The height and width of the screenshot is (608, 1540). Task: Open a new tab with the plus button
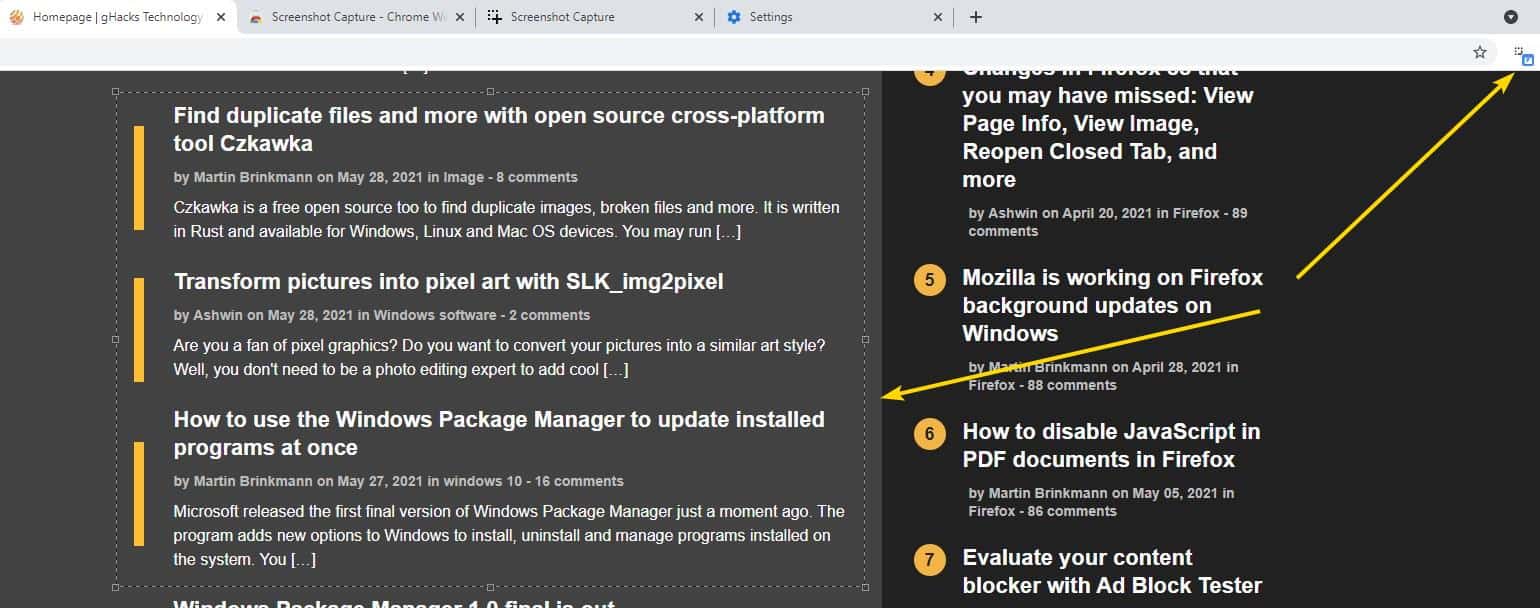975,16
